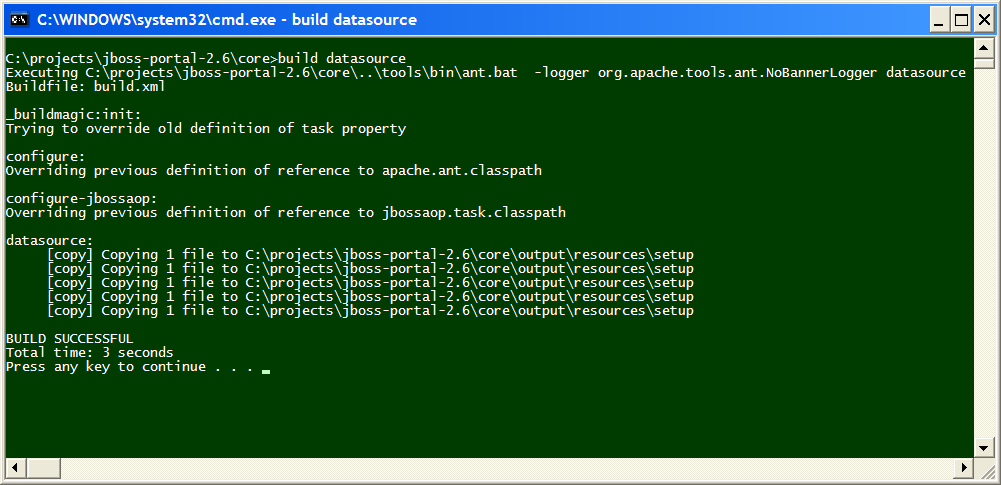Minimize the command prompt window
Screen dimensions: 1001x485
pyautogui.click(x=938, y=20)
